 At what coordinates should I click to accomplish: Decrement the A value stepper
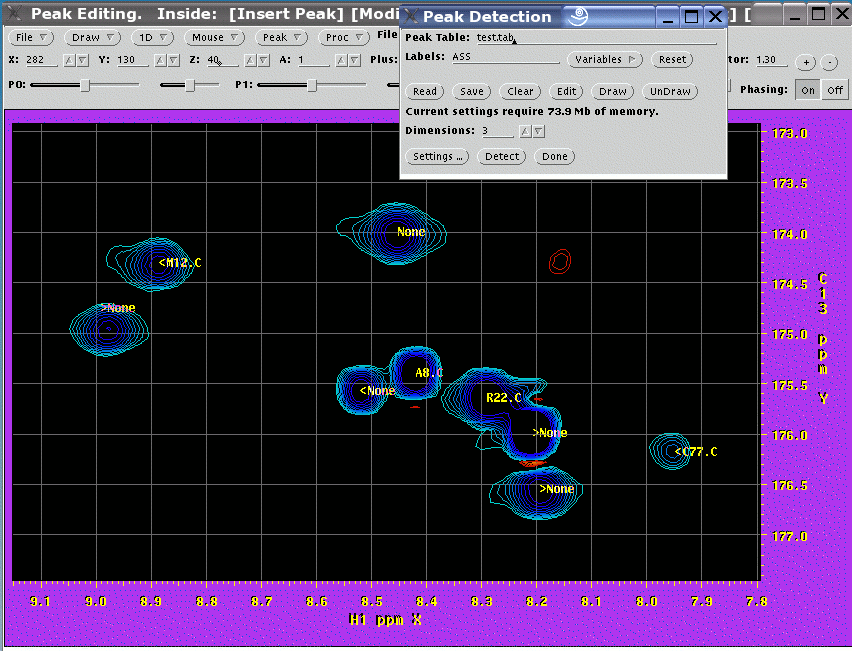tap(354, 60)
